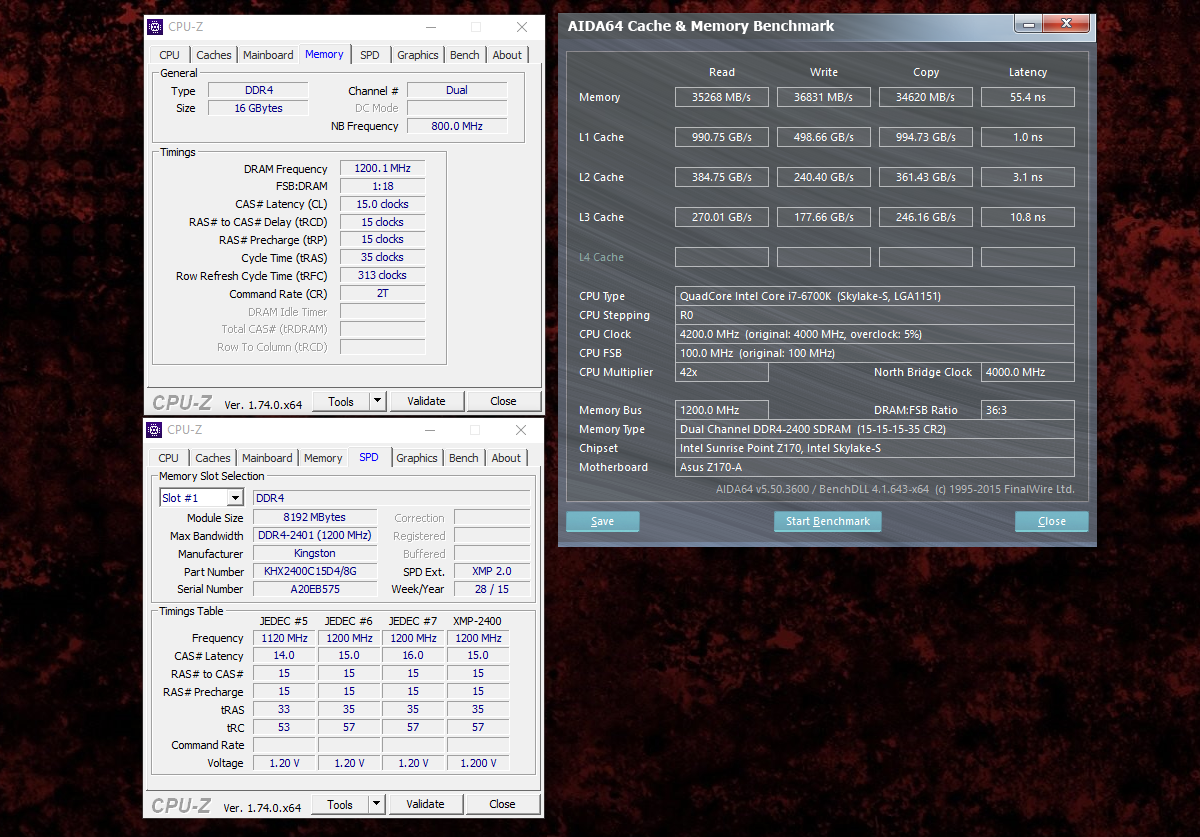Click Start Benchmark in AIDA64

click(x=827, y=521)
